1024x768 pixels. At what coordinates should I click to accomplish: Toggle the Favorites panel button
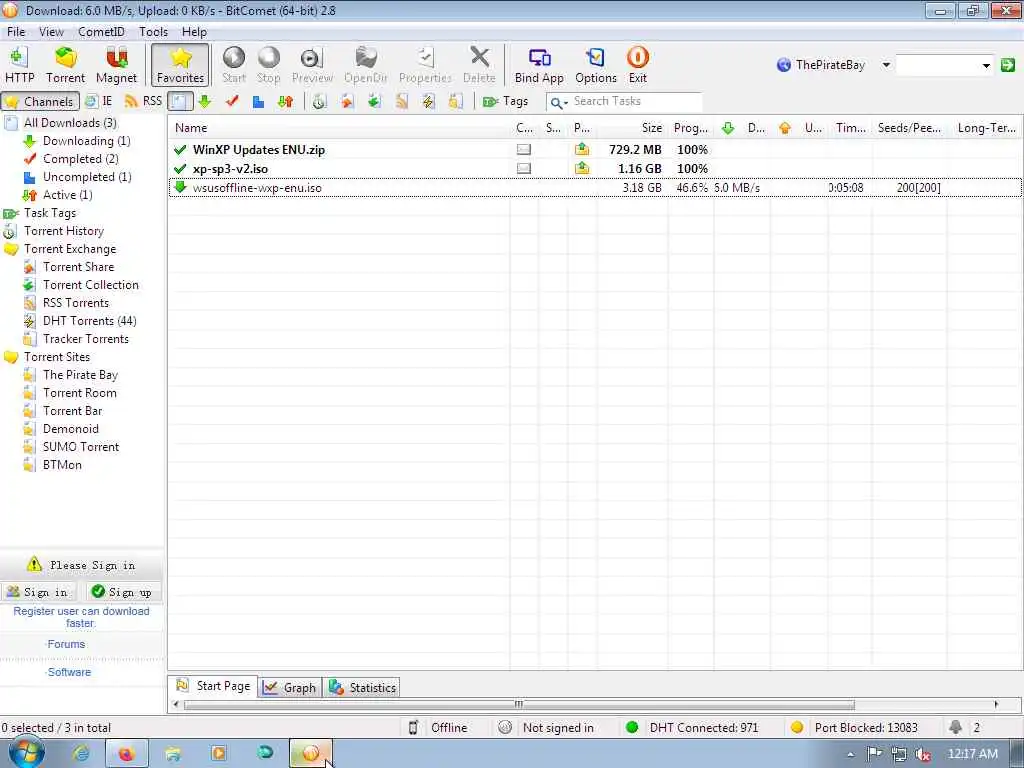click(x=180, y=65)
